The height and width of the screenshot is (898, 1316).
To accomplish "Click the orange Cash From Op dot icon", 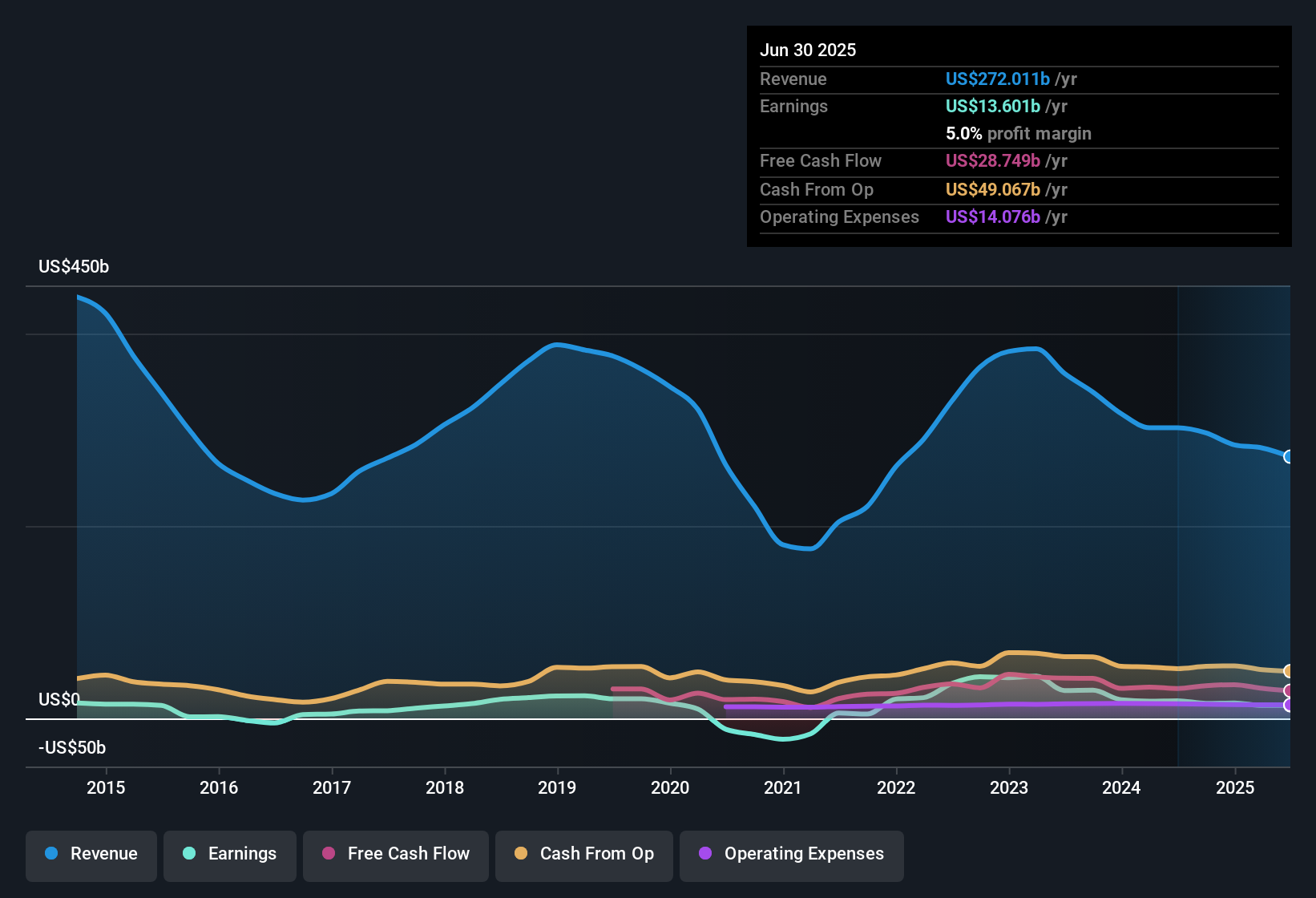I will (520, 854).
